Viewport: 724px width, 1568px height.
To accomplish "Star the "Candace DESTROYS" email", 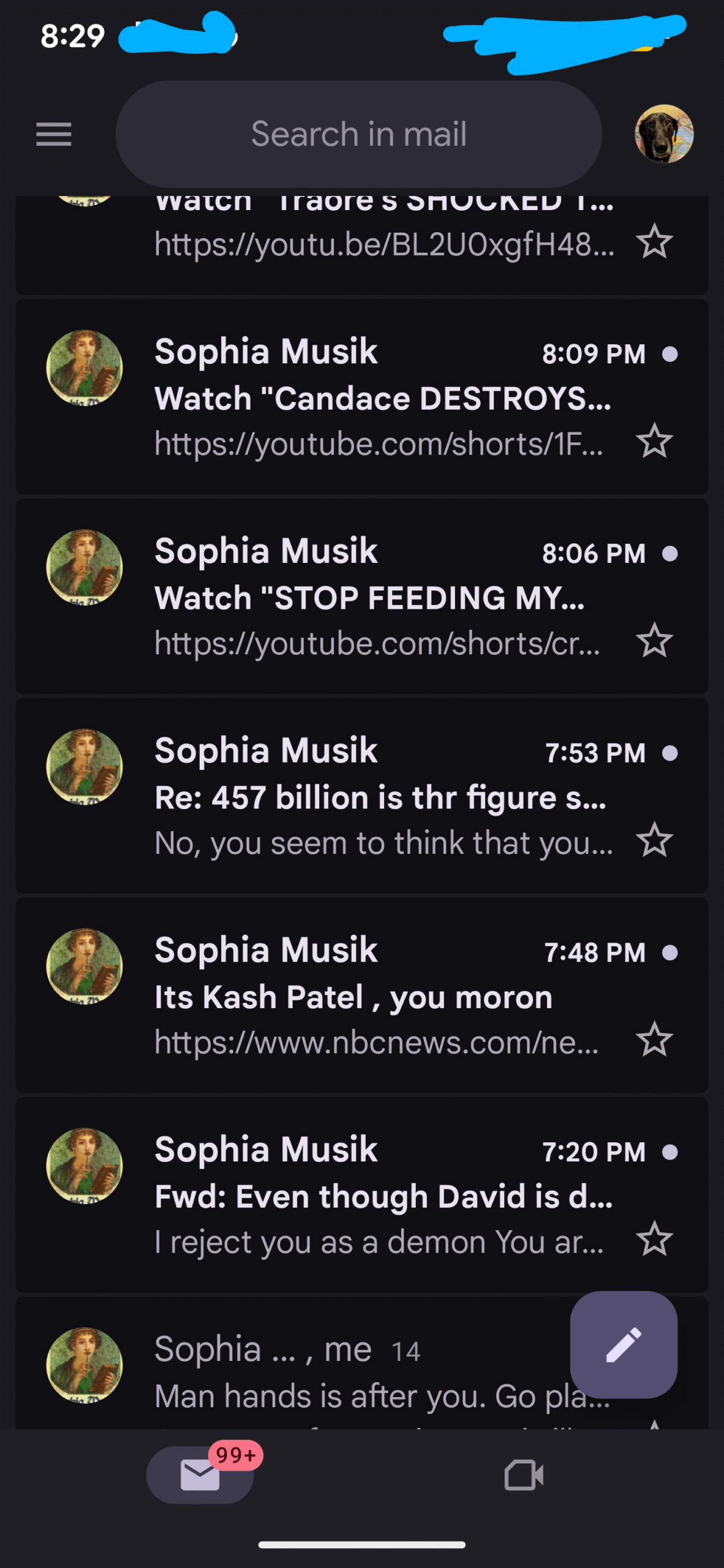I will pos(654,441).
